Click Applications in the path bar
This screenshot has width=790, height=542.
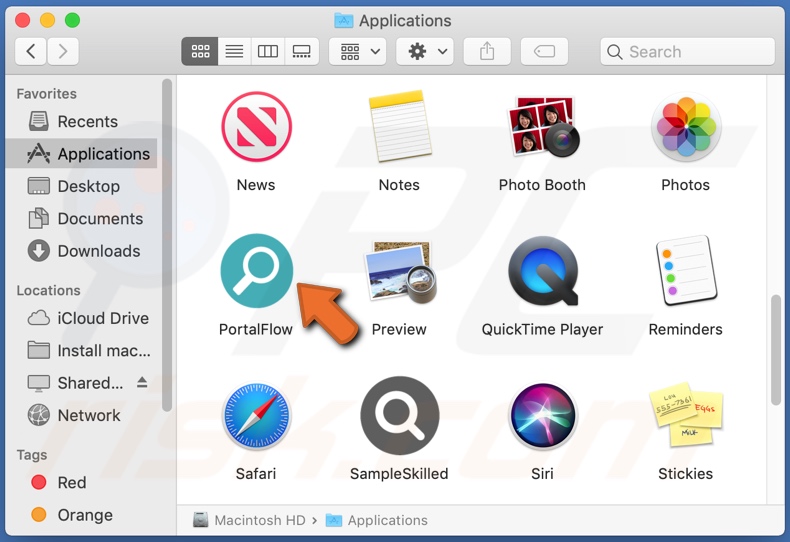(377, 520)
